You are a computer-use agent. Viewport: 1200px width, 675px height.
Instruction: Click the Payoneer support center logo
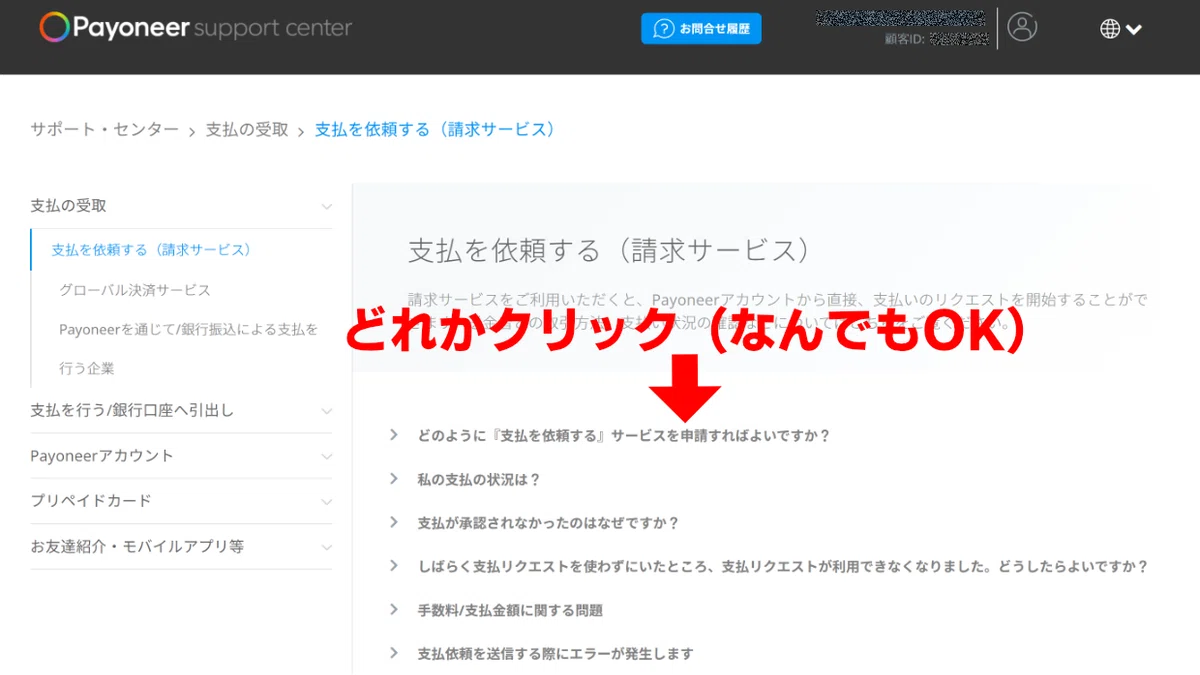[x=195, y=28]
